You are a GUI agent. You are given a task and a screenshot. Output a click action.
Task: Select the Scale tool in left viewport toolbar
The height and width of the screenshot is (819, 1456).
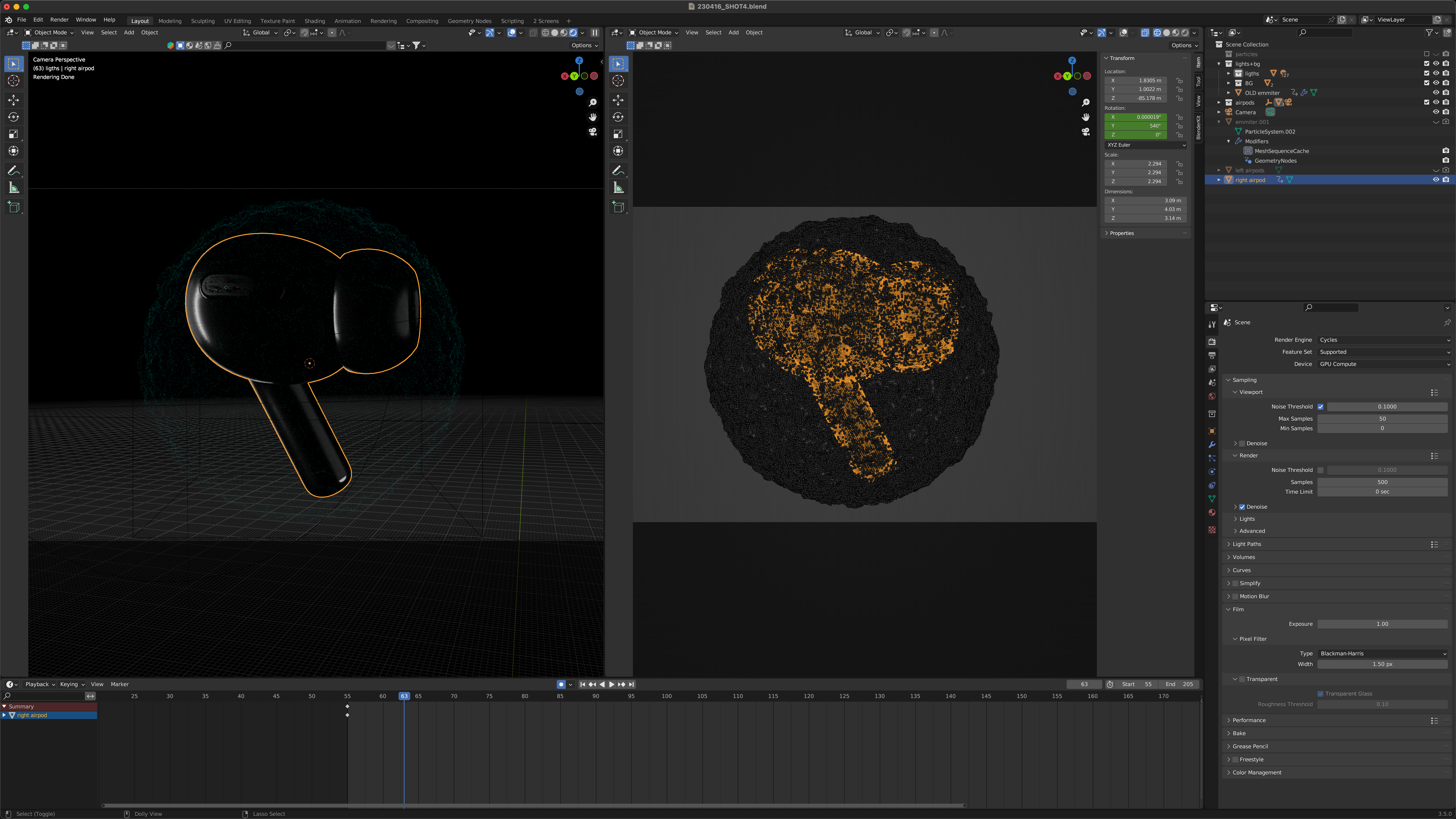point(14,134)
